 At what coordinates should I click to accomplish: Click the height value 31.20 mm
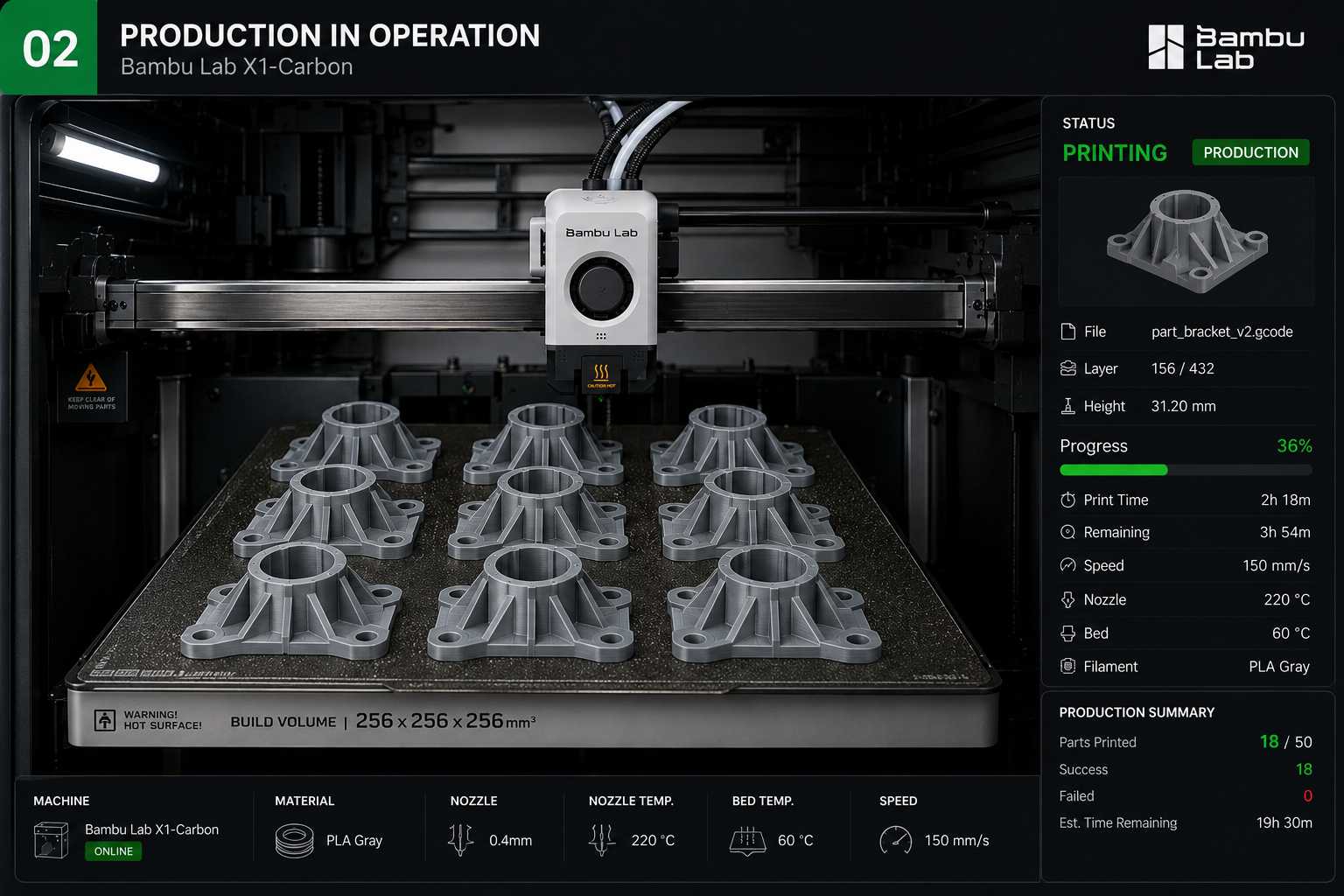(1184, 406)
